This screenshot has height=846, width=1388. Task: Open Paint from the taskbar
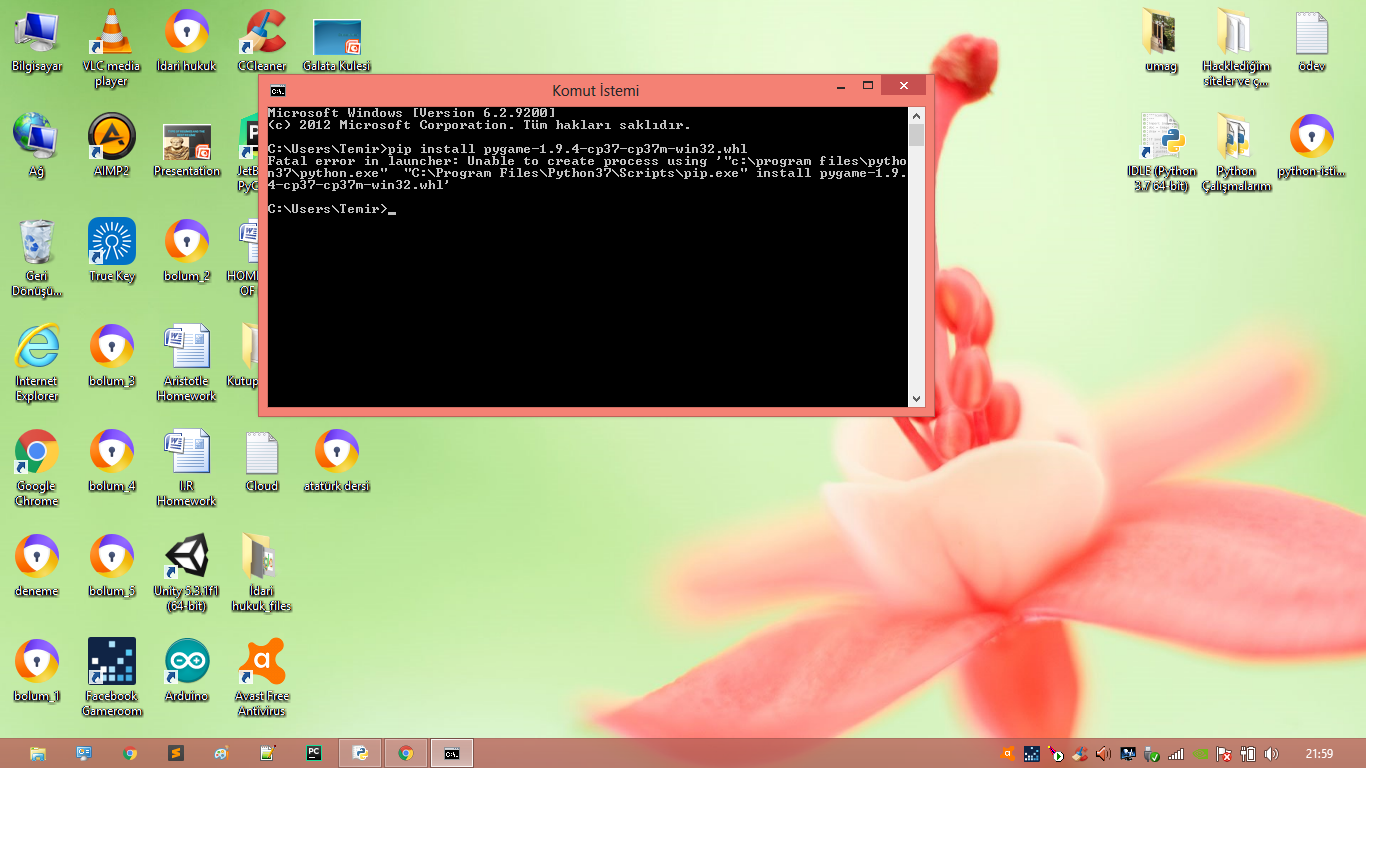222,754
